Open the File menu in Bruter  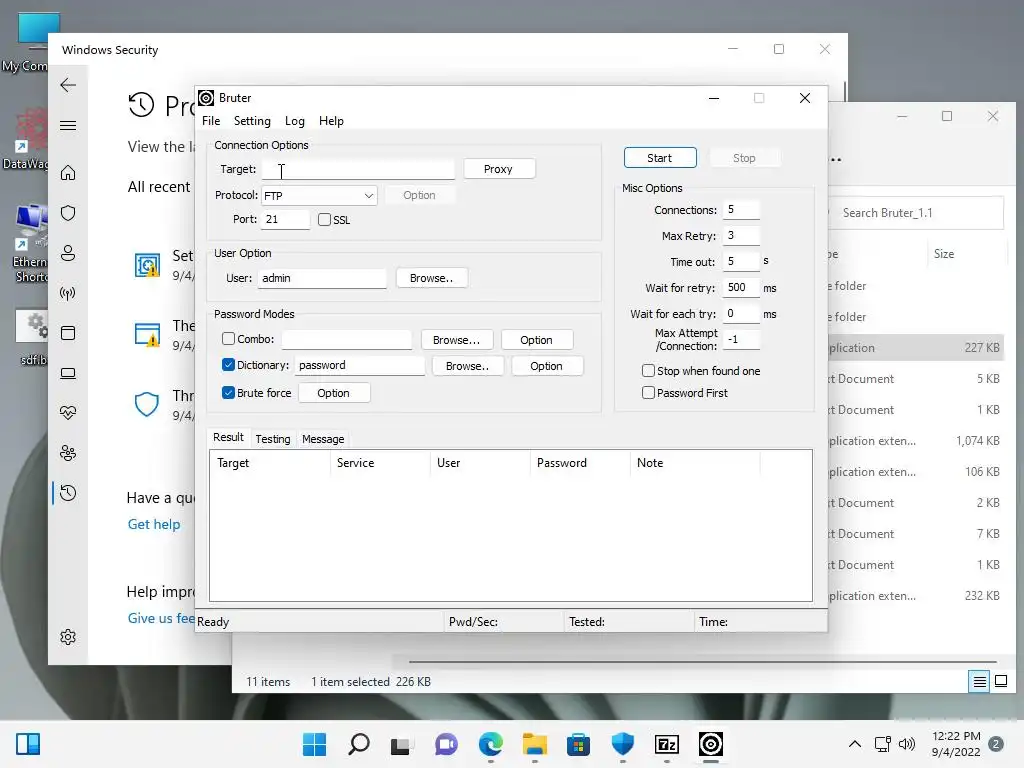tap(211, 121)
